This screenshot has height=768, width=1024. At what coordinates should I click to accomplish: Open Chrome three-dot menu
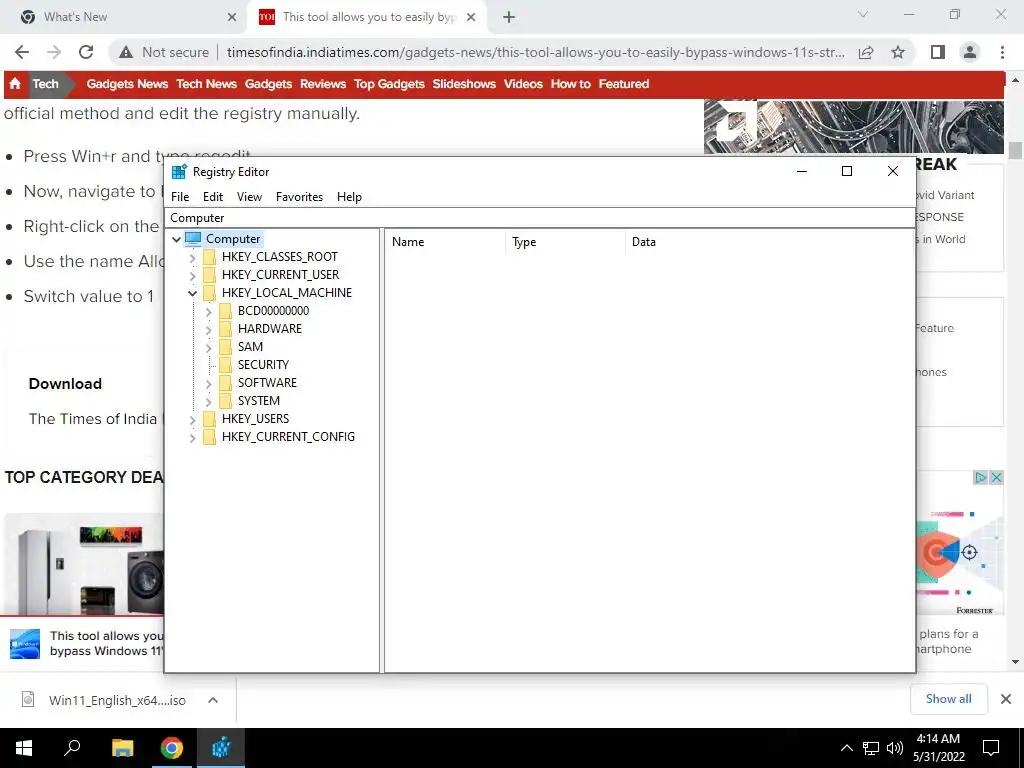(x=1002, y=52)
